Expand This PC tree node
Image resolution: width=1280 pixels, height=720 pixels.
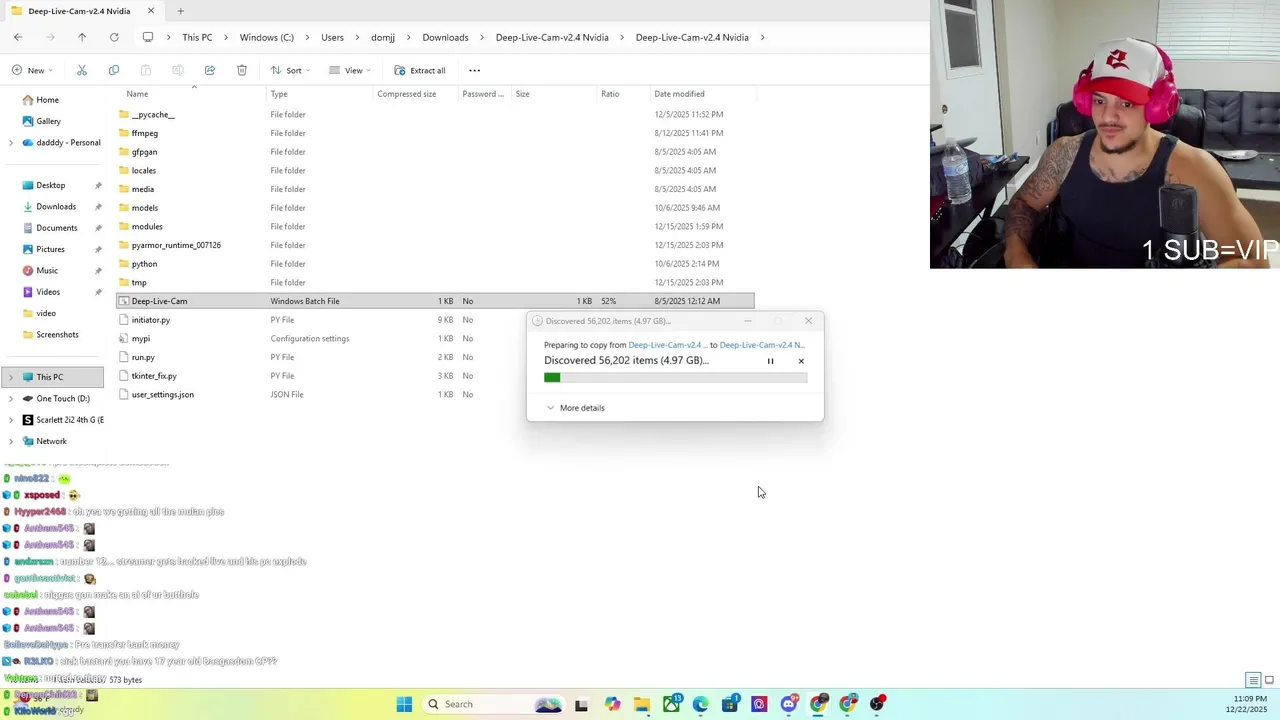pos(11,377)
